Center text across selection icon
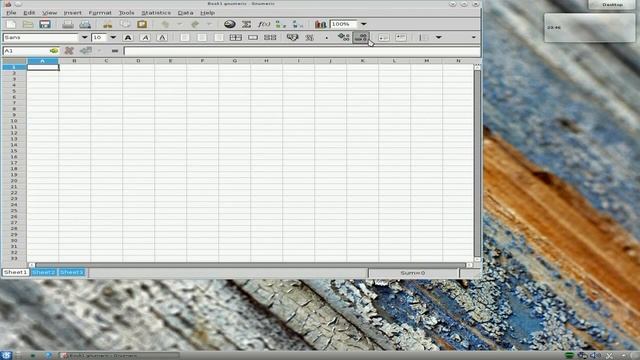640x360 pixels. [x=236, y=38]
